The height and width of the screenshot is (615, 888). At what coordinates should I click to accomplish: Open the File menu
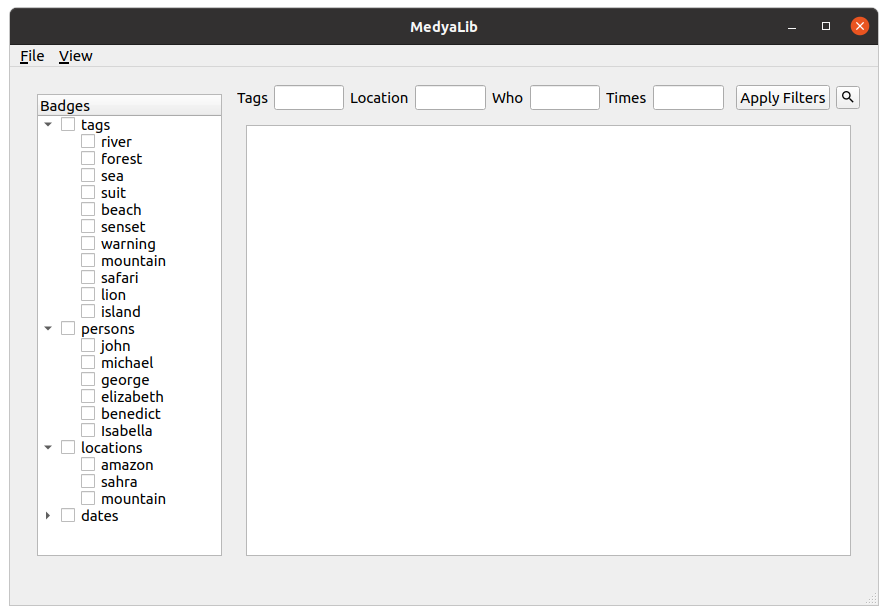[32, 56]
